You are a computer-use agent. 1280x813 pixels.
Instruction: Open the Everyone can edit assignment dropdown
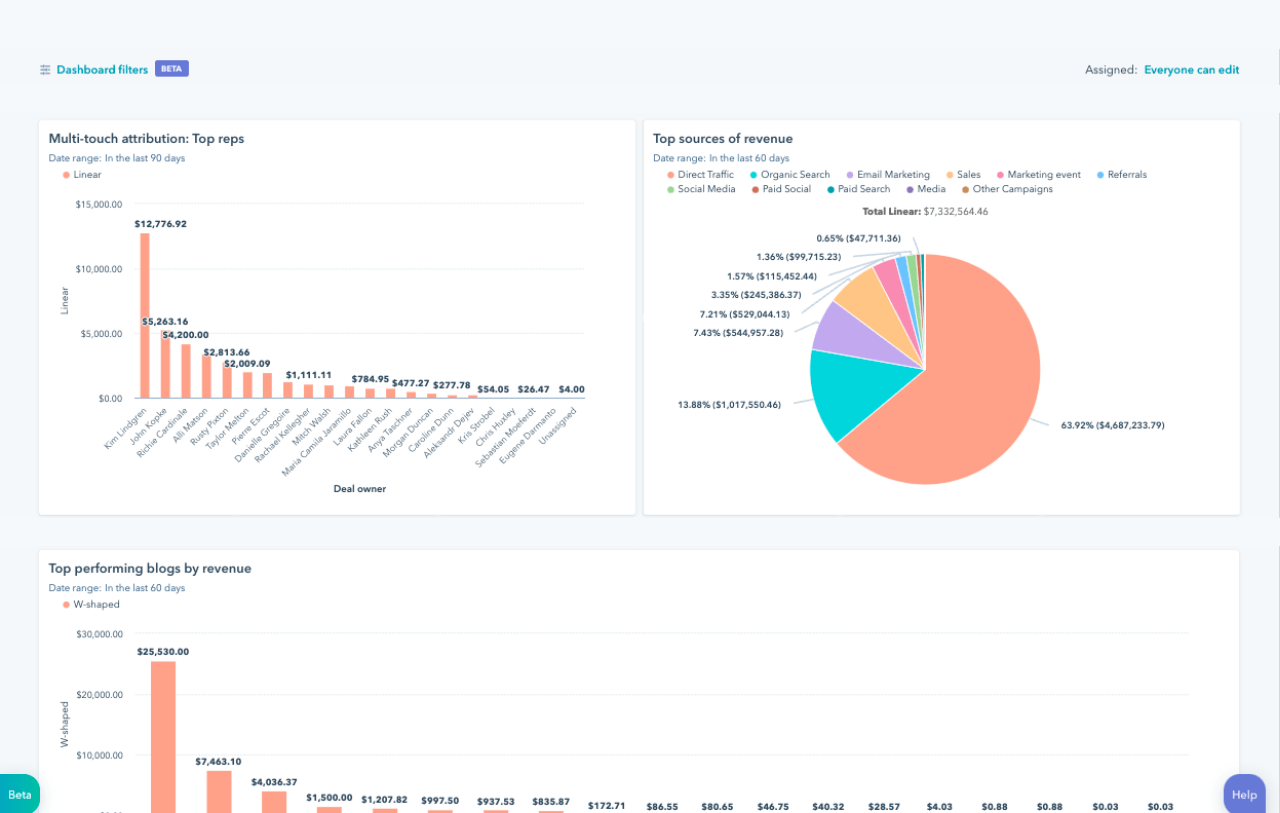point(1192,69)
